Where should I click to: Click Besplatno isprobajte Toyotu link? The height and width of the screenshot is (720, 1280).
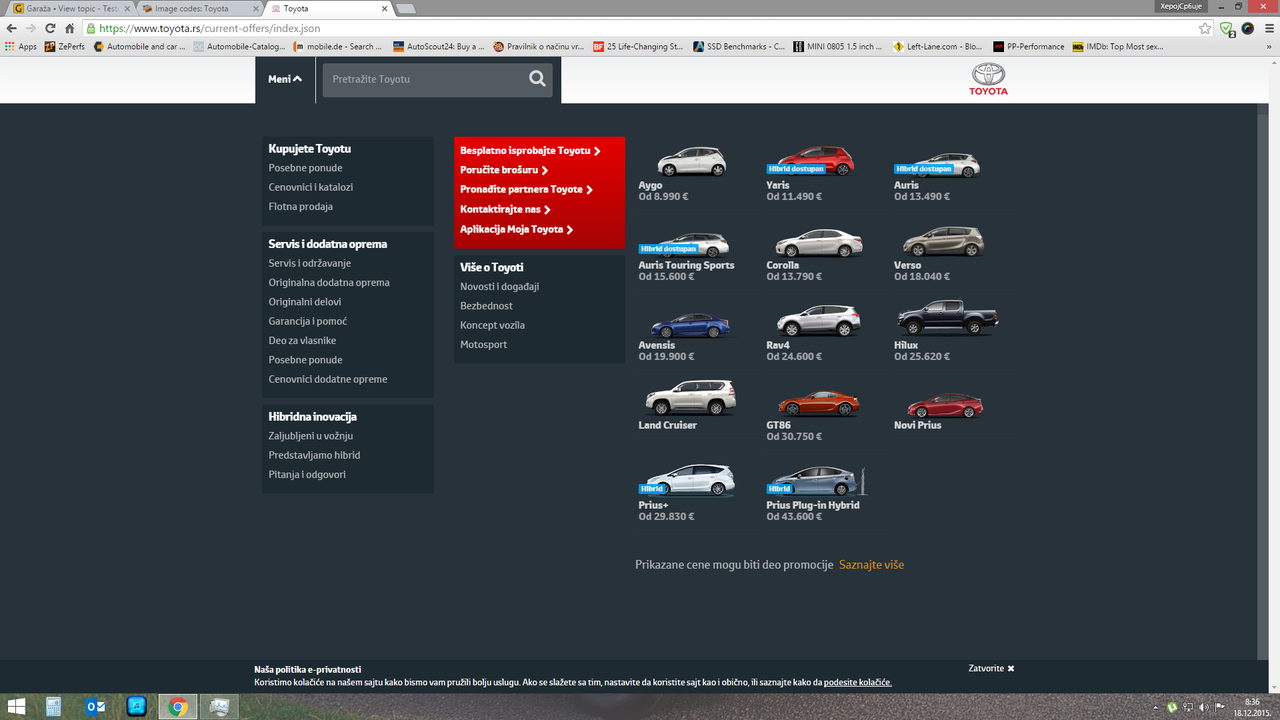(530, 150)
